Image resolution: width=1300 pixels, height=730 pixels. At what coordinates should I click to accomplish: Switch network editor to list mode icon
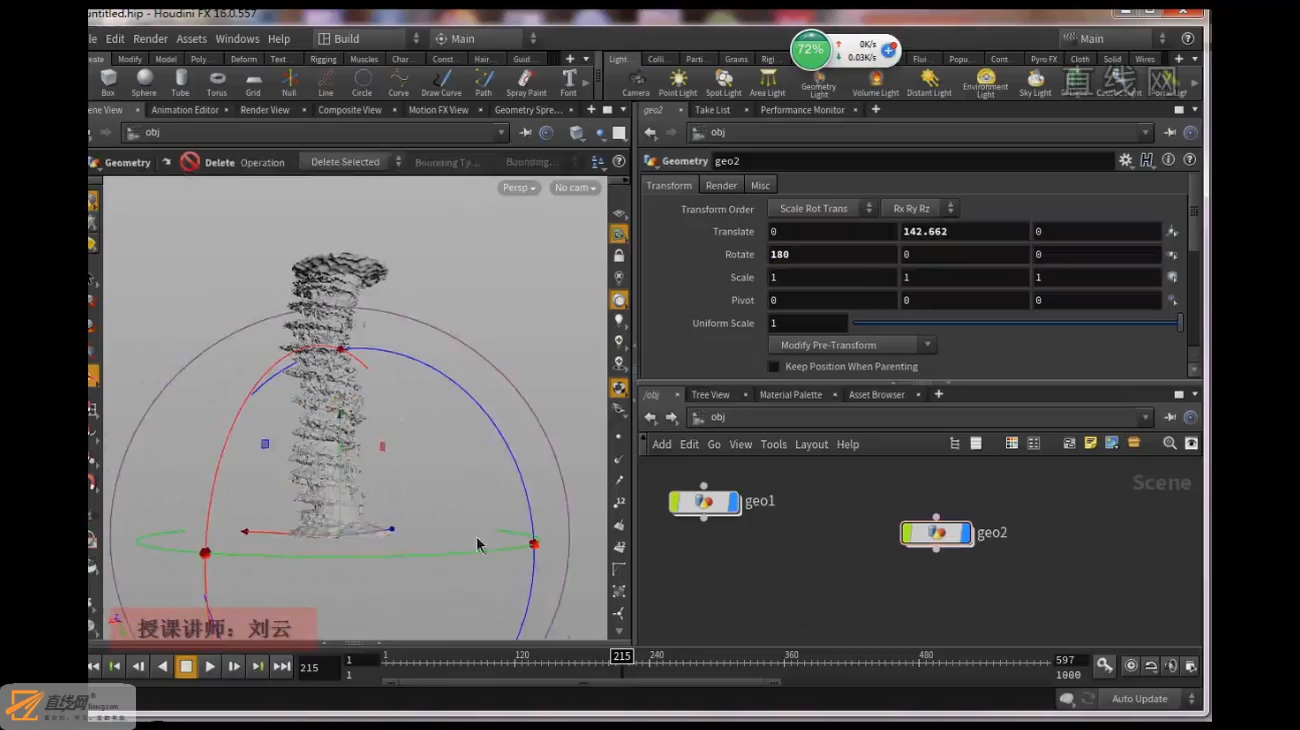coord(976,443)
